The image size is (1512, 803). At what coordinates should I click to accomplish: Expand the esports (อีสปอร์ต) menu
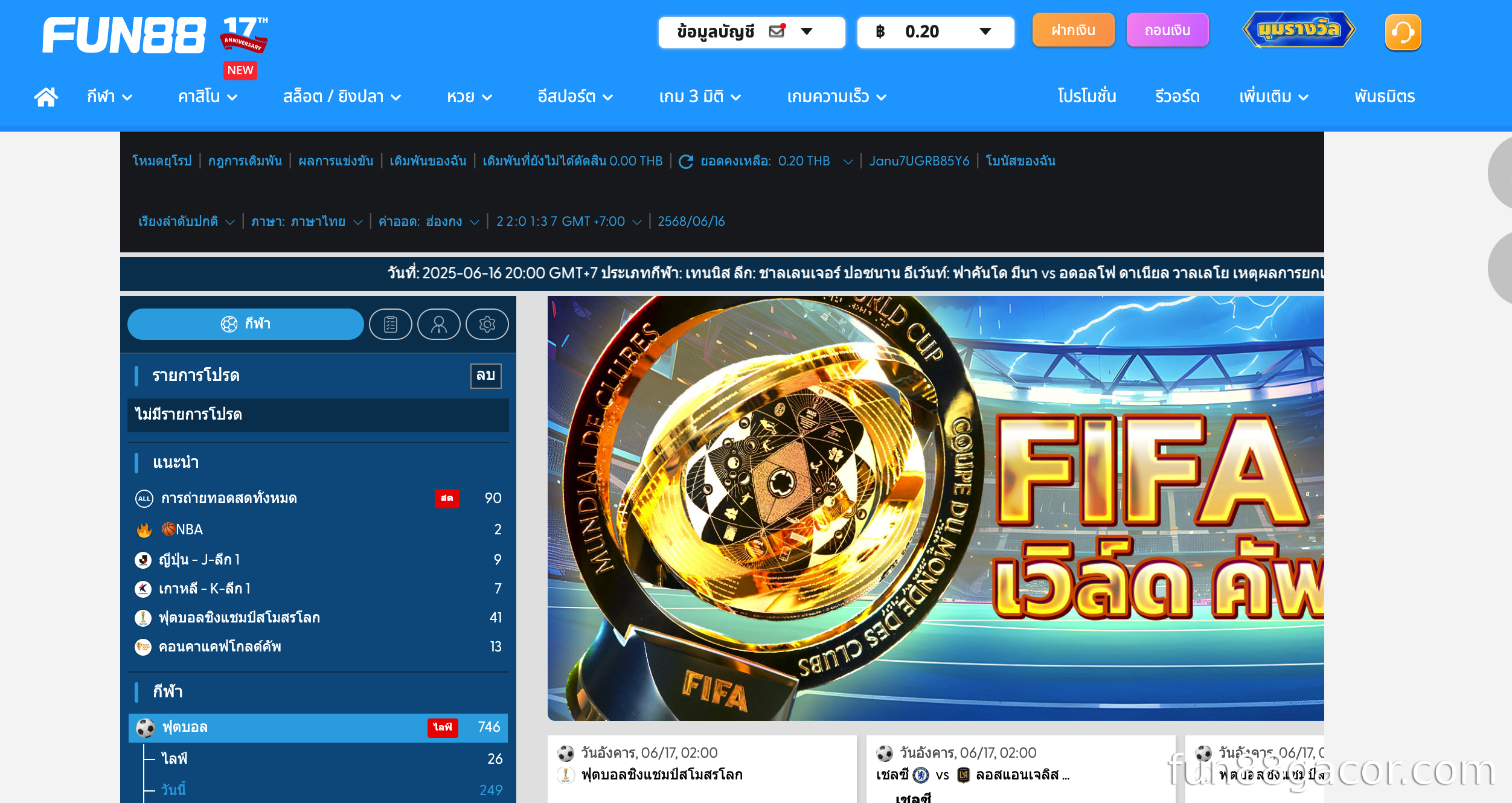575,97
